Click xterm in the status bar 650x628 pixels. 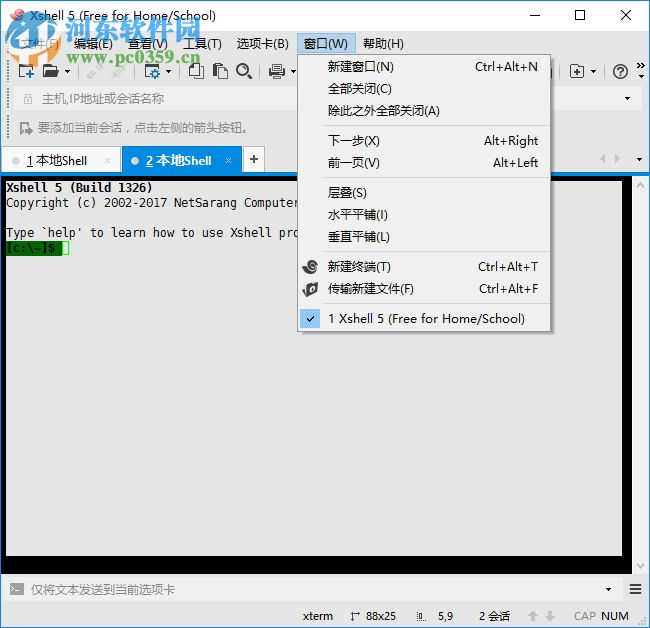click(318, 616)
